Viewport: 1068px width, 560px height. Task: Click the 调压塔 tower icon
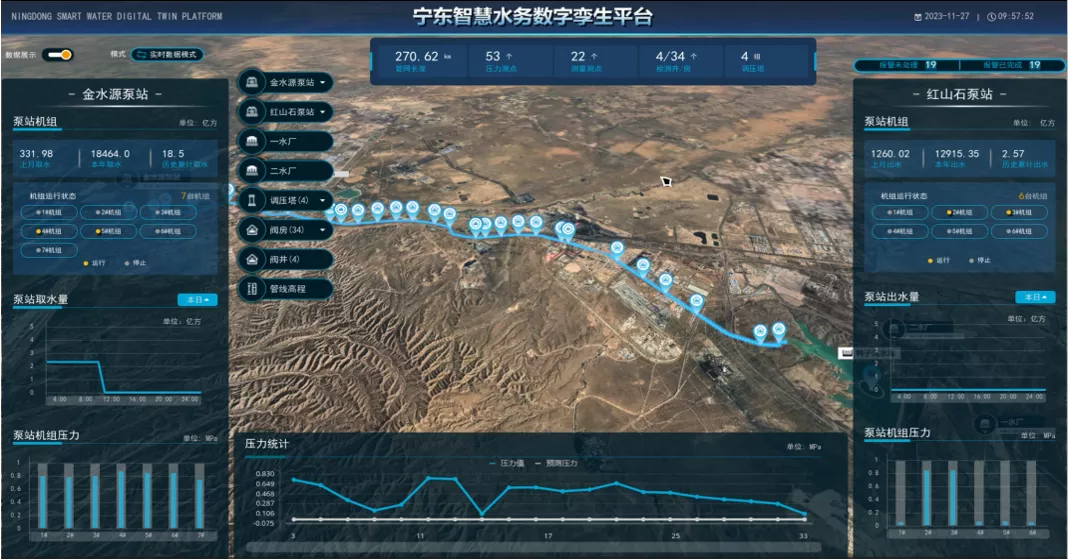pos(251,200)
